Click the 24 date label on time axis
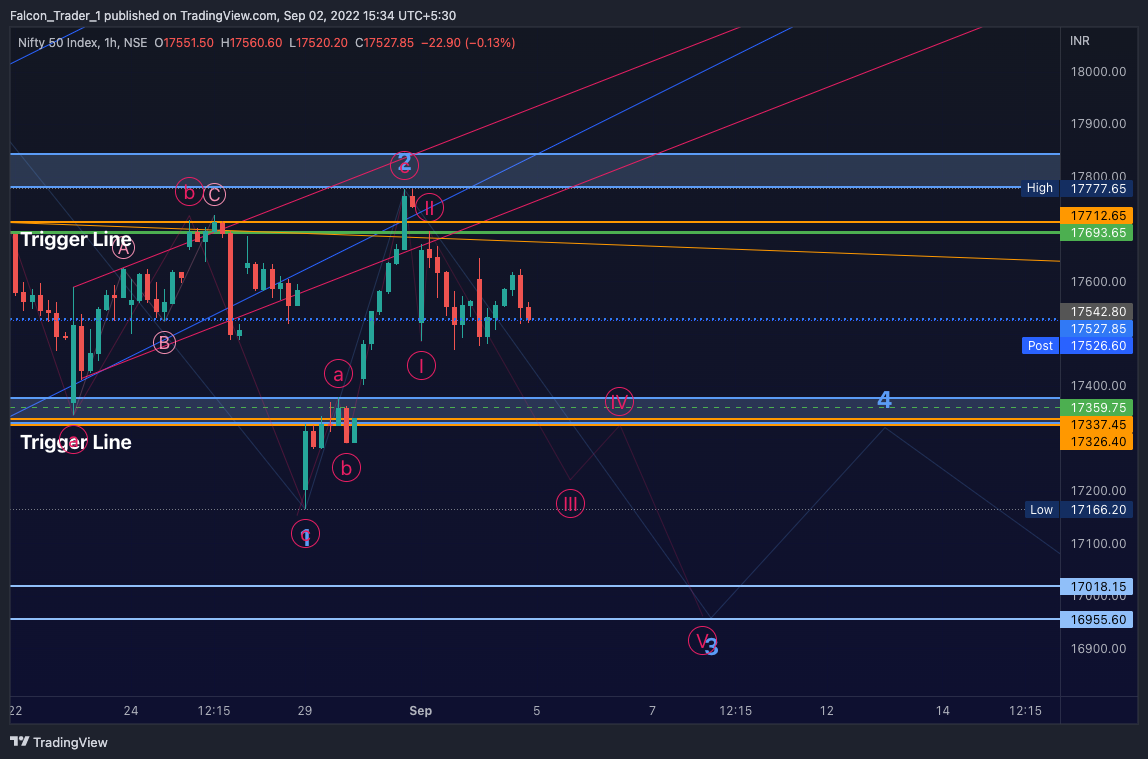Viewport: 1148px width, 759px height. click(131, 711)
